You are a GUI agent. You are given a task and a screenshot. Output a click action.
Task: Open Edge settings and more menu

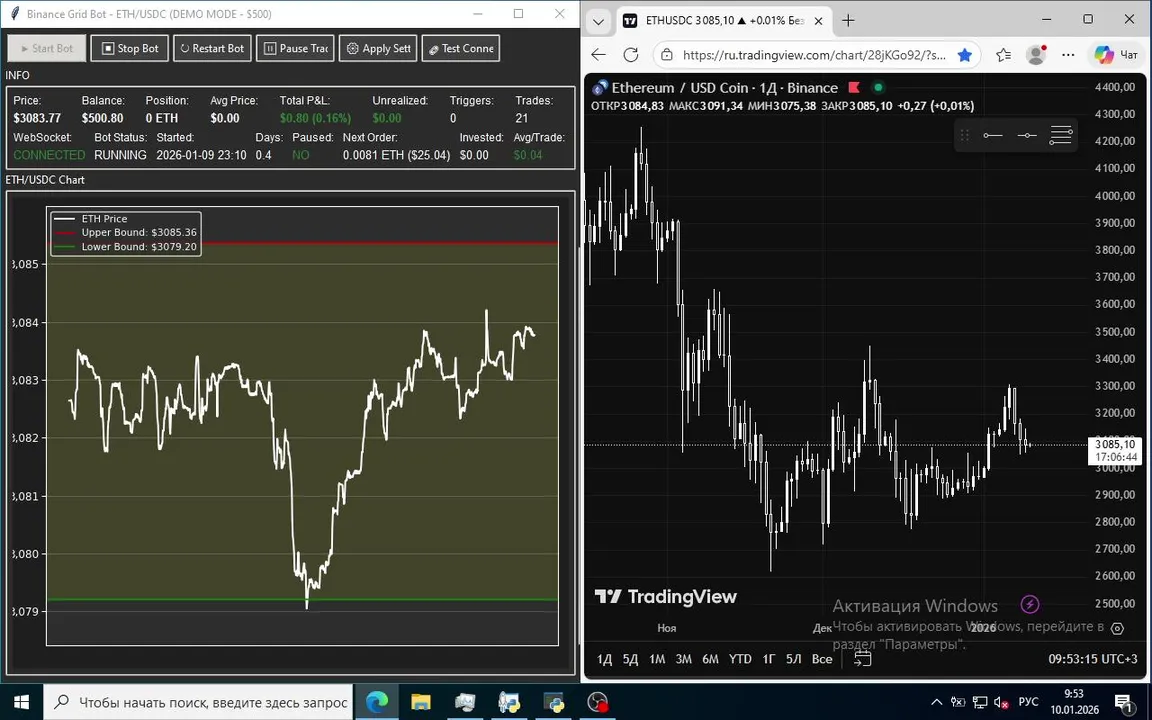[x=1068, y=54]
